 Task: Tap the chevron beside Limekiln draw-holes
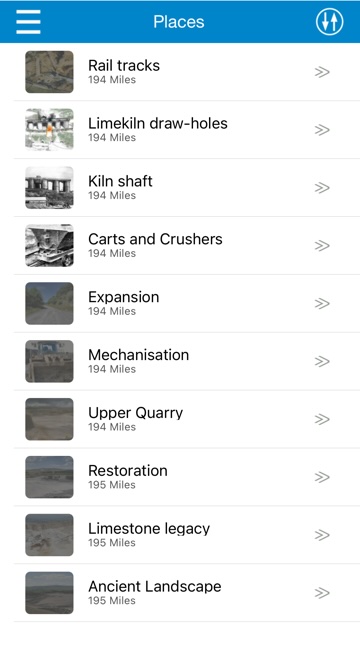322,130
